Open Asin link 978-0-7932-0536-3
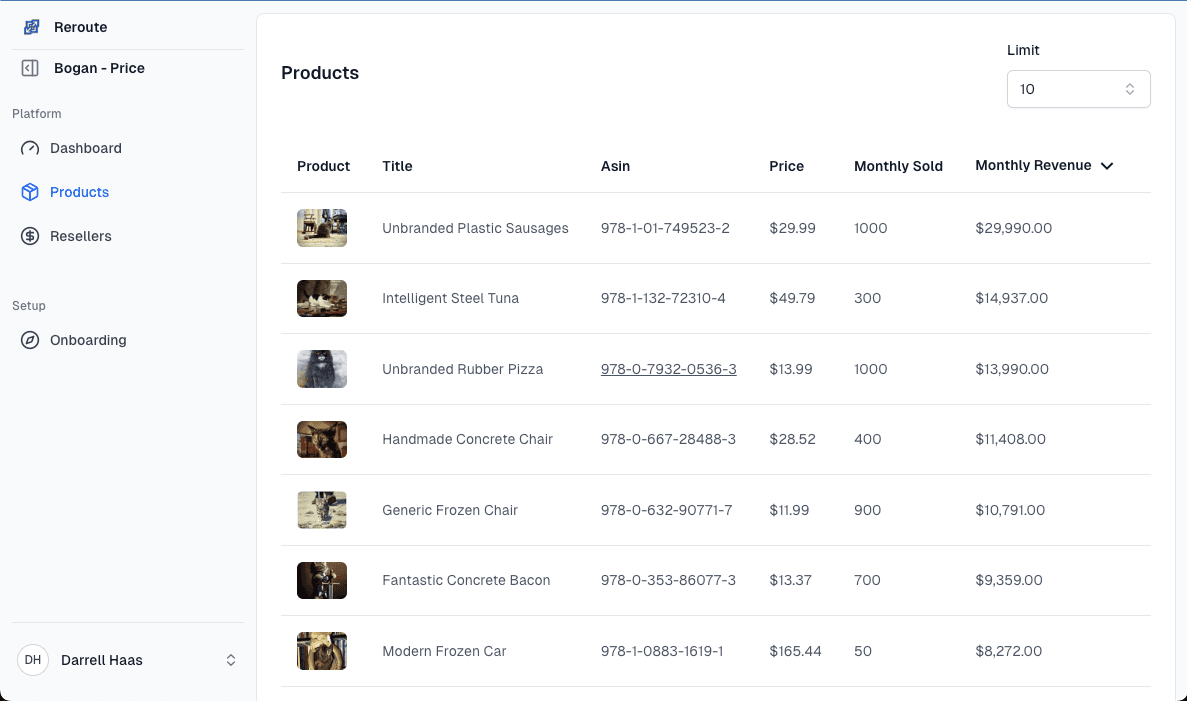 point(668,369)
